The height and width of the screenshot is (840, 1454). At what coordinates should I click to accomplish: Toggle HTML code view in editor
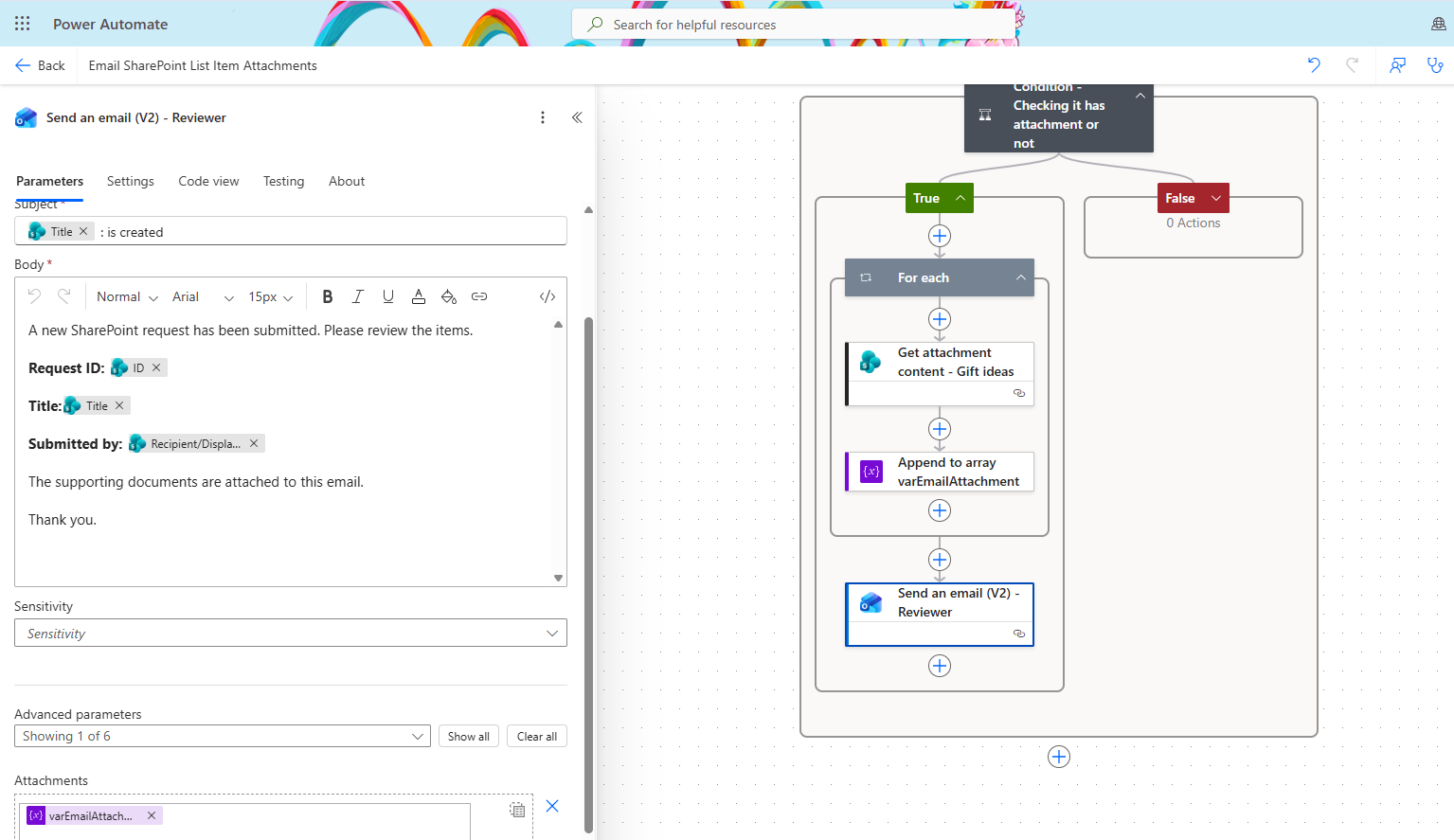coord(547,296)
